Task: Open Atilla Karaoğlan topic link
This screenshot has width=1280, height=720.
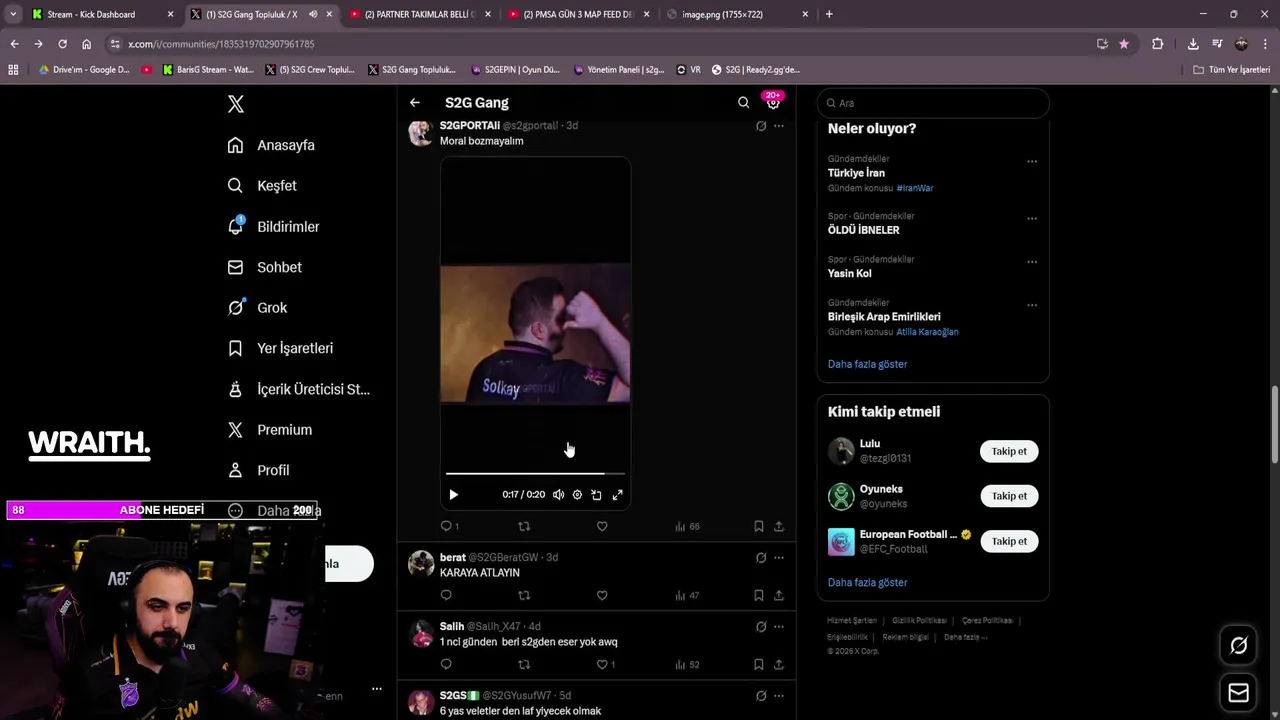Action: (x=927, y=332)
